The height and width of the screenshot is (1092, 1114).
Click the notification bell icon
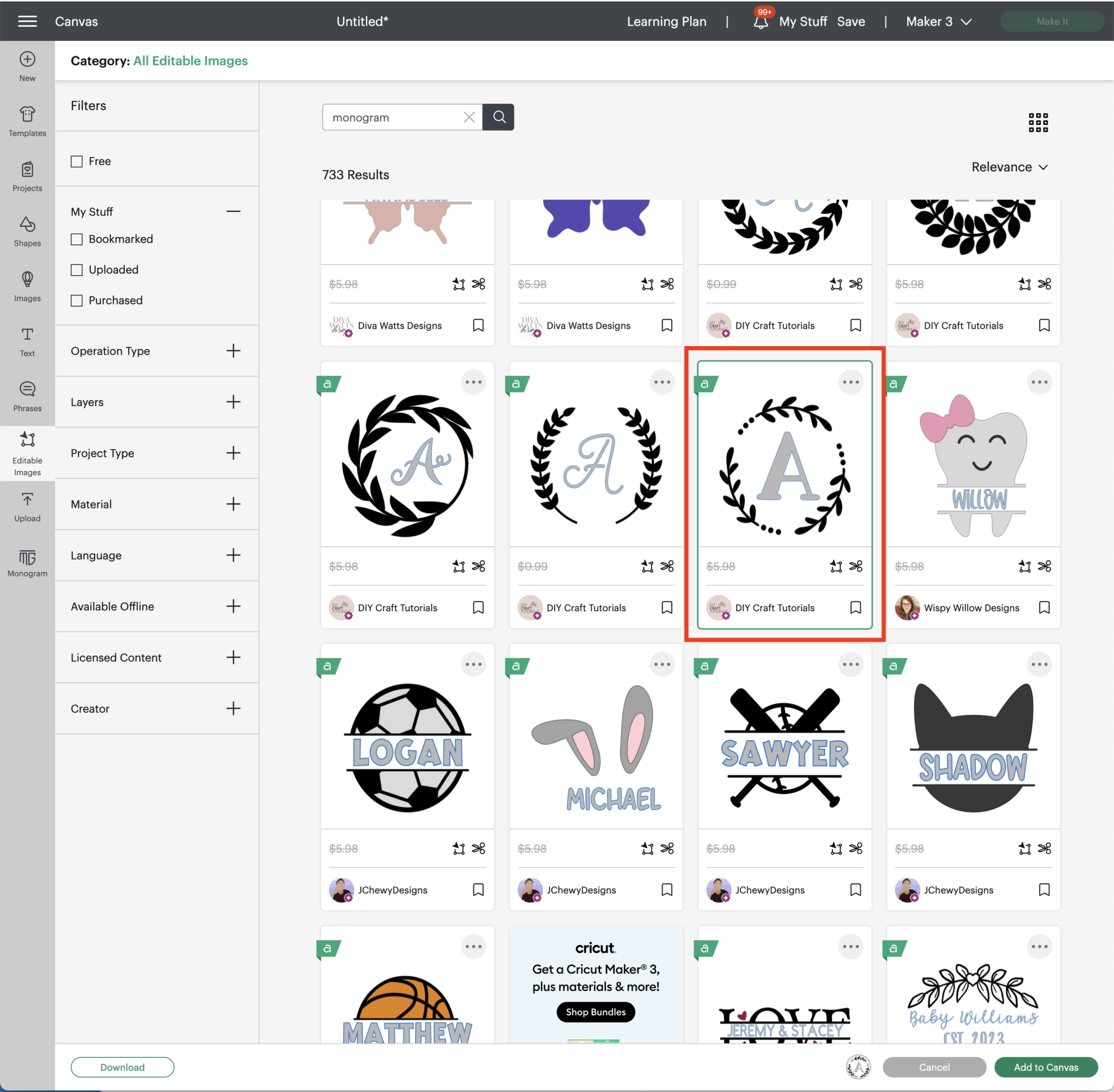[x=760, y=22]
